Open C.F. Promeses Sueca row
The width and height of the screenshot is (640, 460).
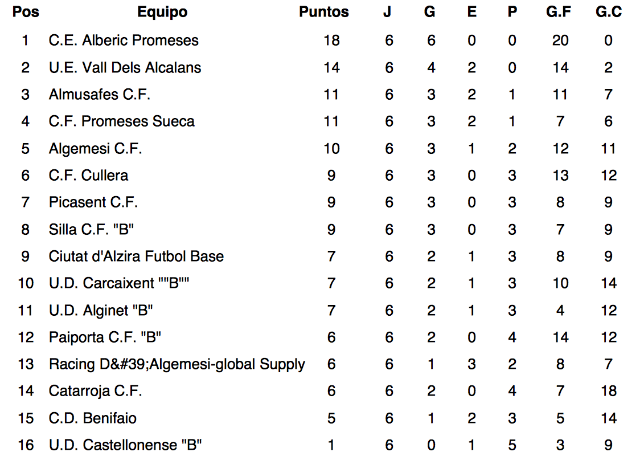pos(121,121)
